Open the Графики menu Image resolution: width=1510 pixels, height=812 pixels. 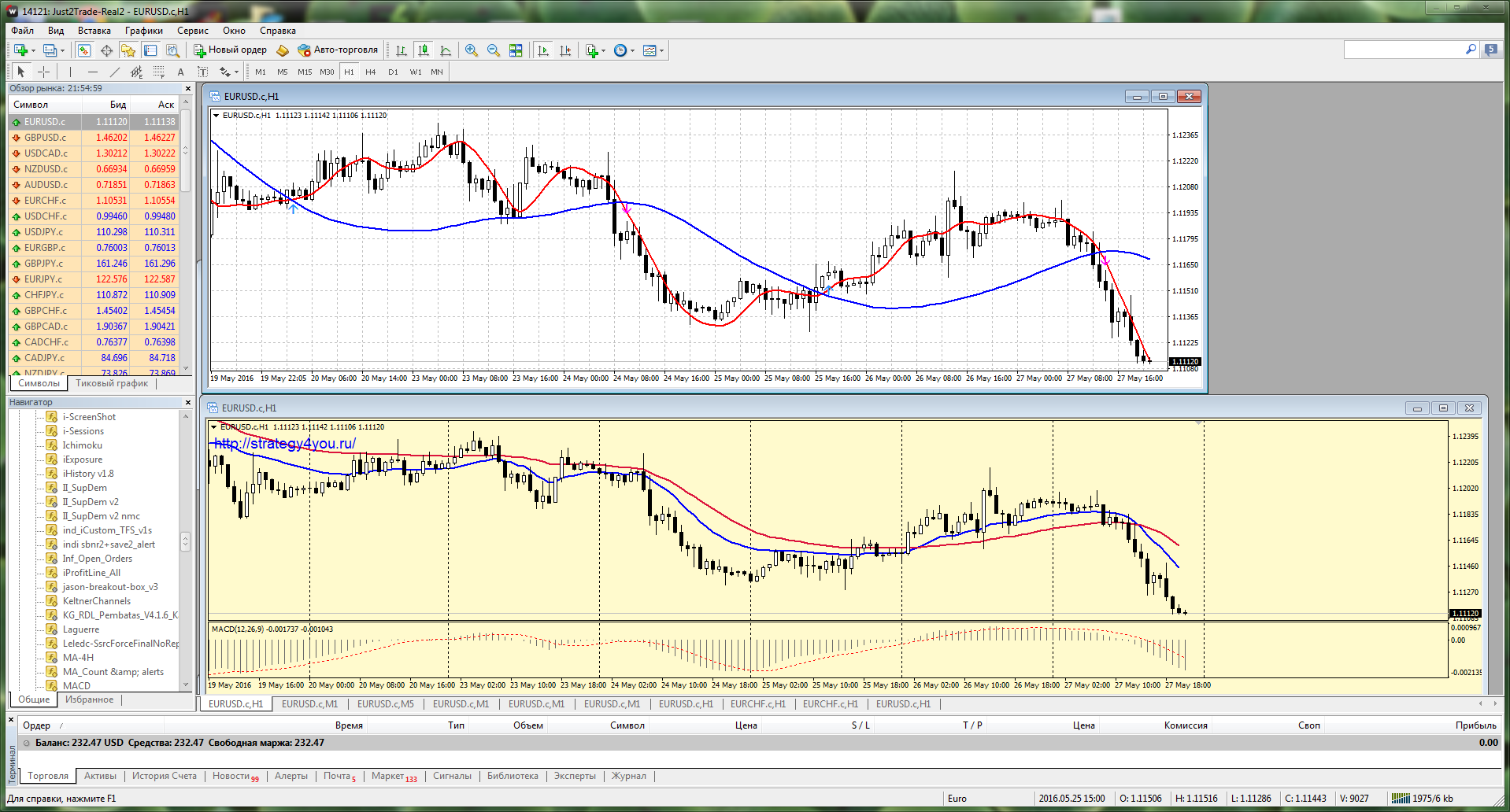144,31
